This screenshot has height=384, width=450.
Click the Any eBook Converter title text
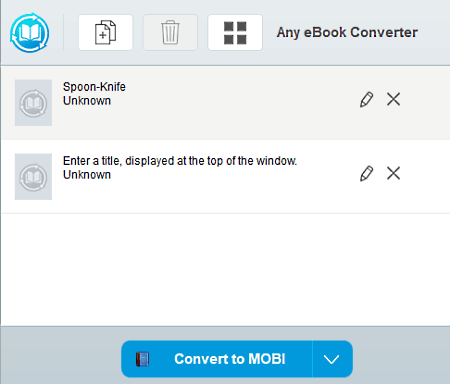(x=347, y=32)
